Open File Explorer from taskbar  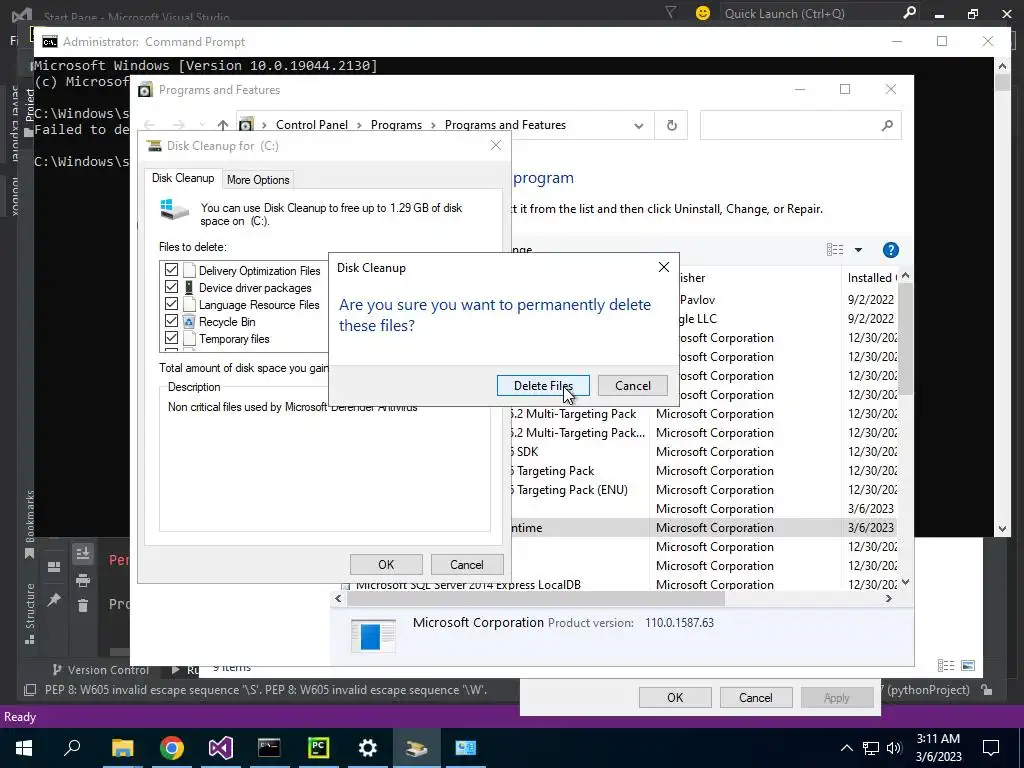(x=122, y=748)
